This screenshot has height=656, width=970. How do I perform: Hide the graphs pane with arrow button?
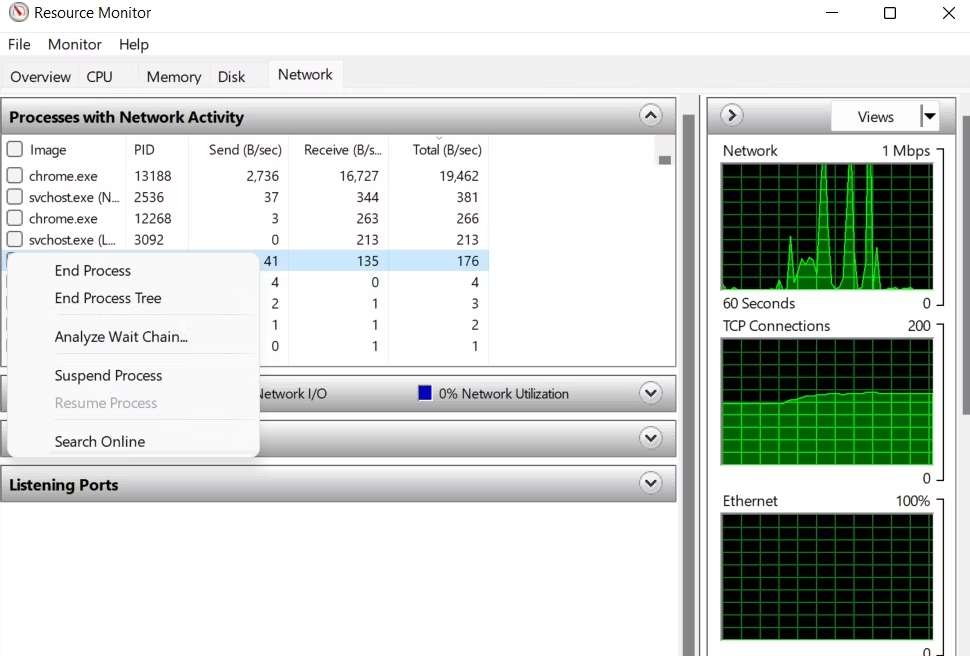732,116
